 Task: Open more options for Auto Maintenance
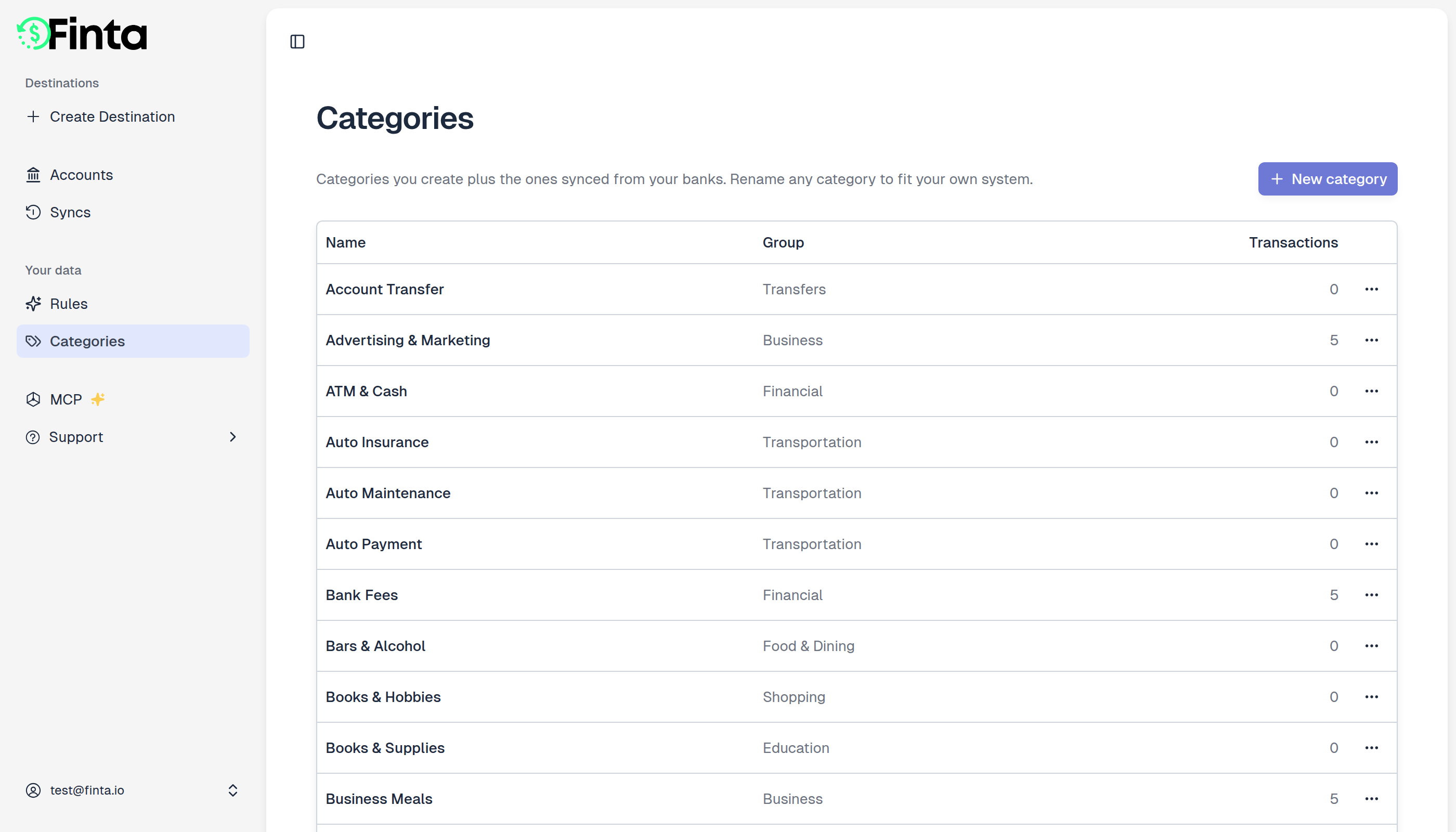[x=1371, y=492]
